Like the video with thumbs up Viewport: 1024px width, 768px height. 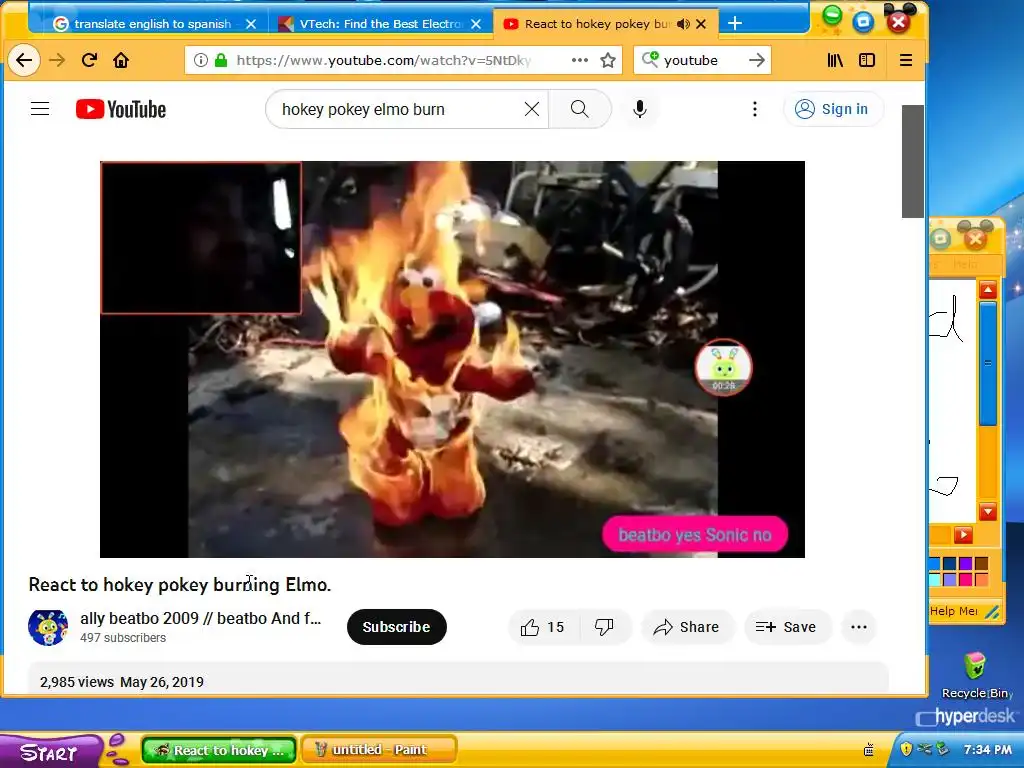coord(543,627)
